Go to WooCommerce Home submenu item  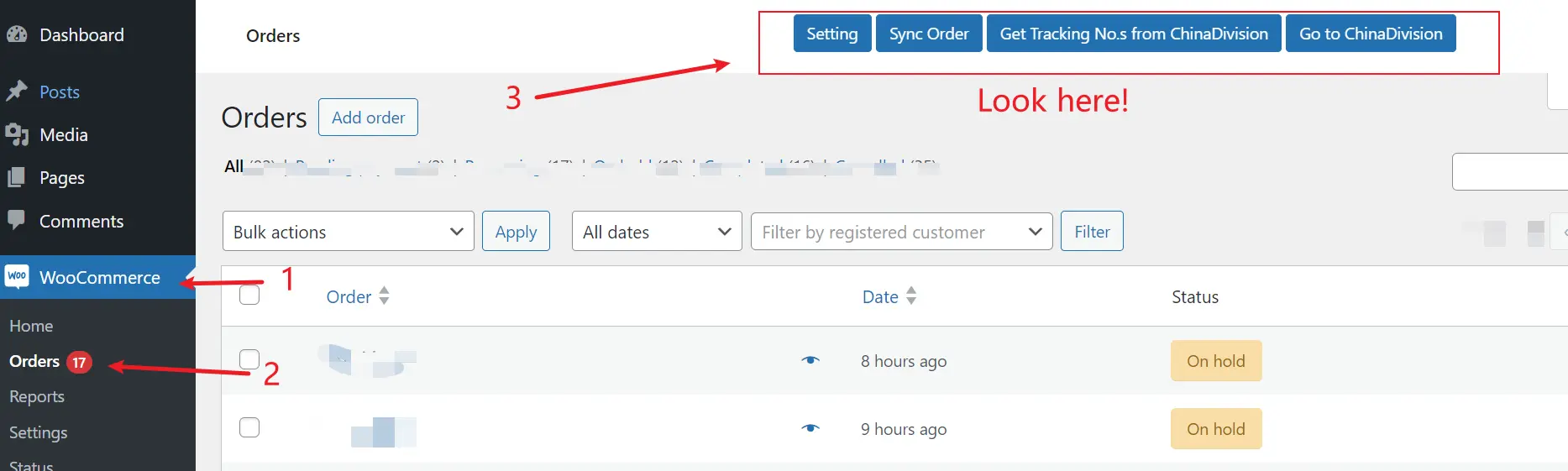click(x=31, y=326)
